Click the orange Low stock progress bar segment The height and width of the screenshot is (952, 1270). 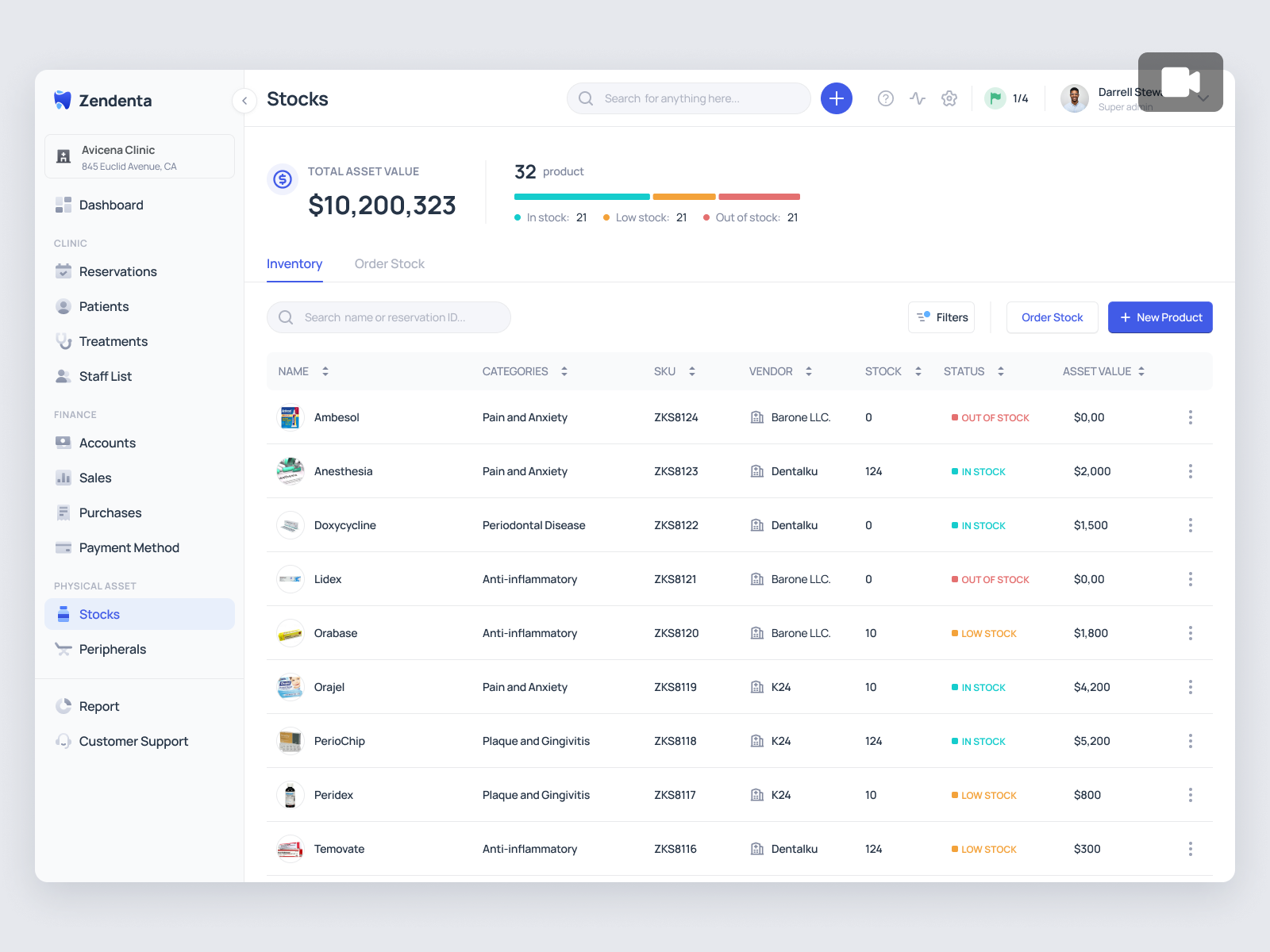coord(683,197)
